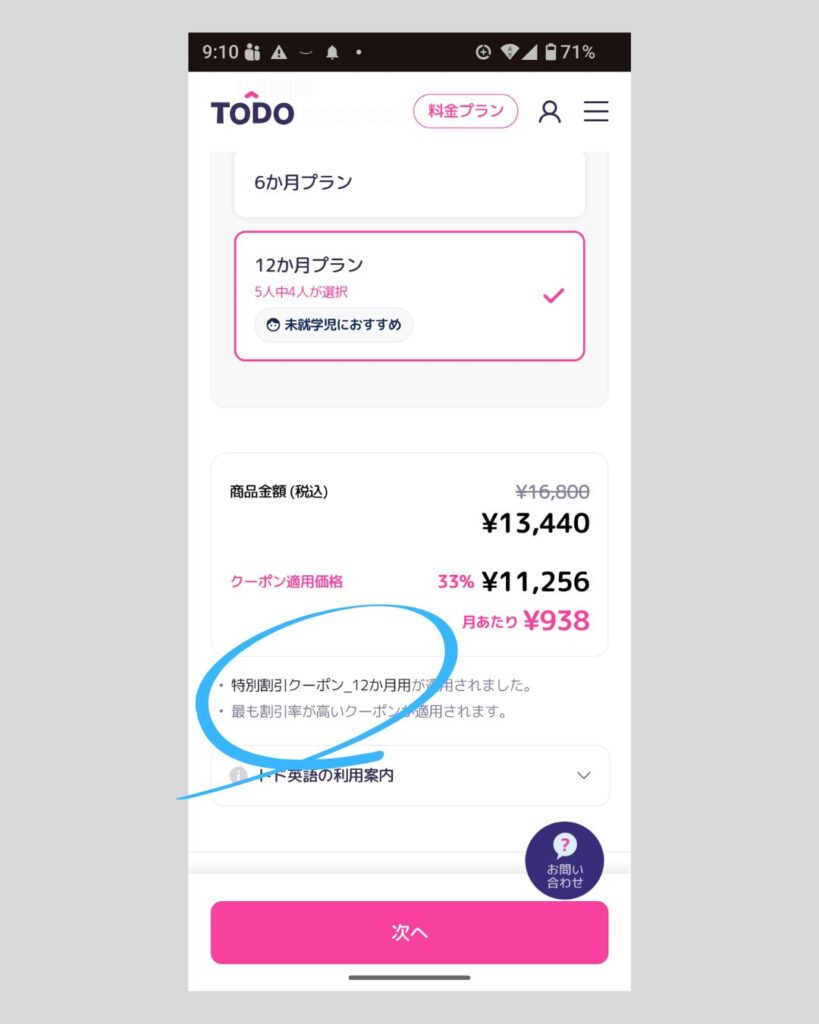Click the chevron on the 利用案内 row
This screenshot has height=1024, width=819.
click(584, 775)
